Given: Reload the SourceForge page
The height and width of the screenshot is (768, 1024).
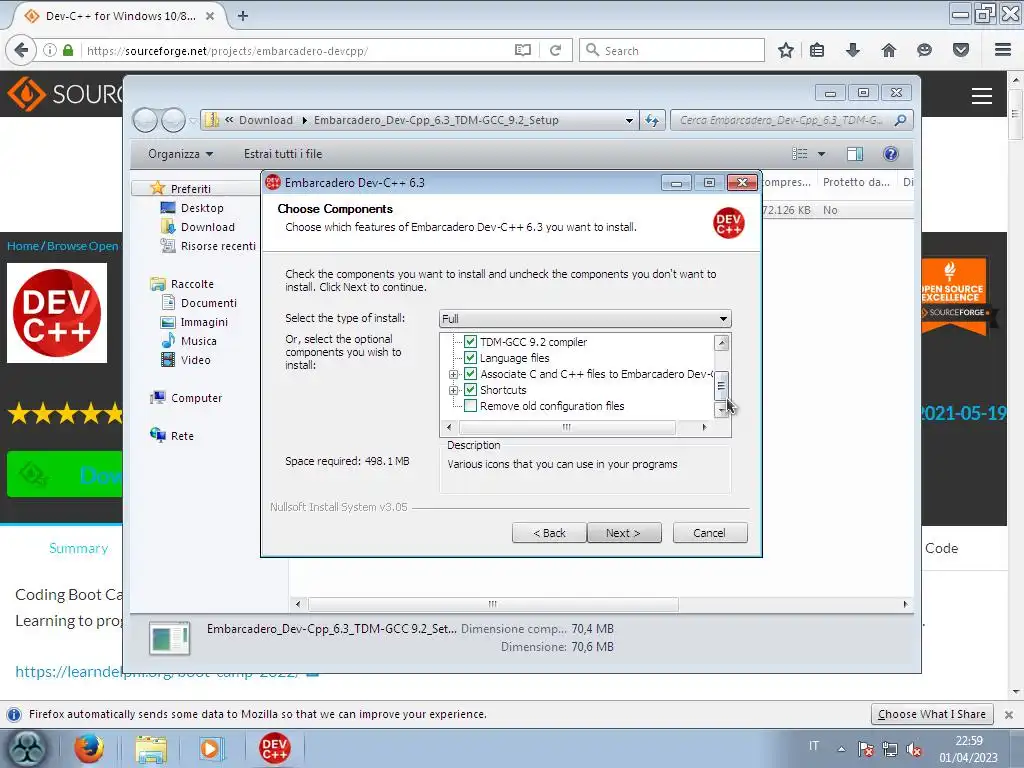Looking at the screenshot, I should pyautogui.click(x=555, y=50).
